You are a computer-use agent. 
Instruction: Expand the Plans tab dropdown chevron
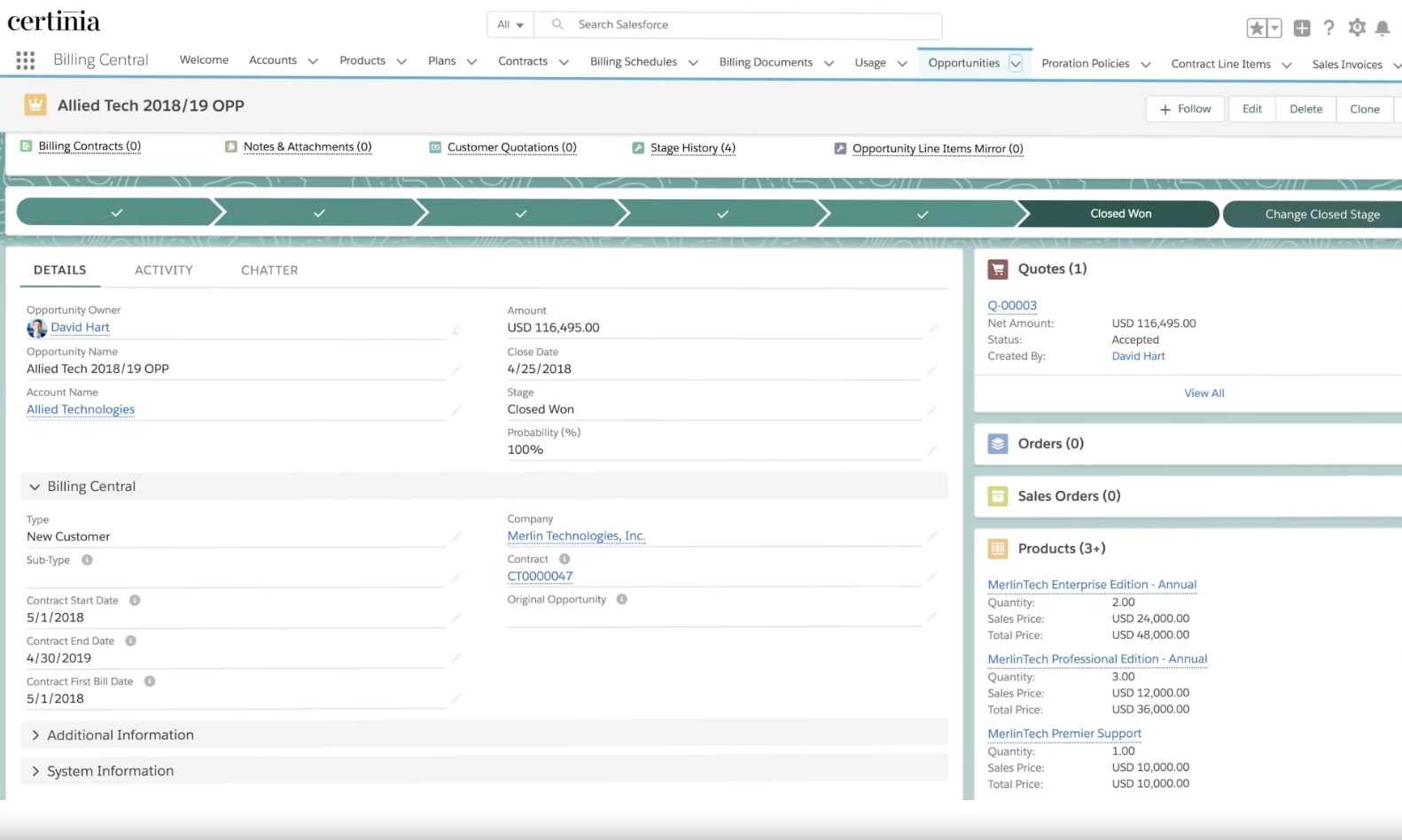tap(471, 61)
